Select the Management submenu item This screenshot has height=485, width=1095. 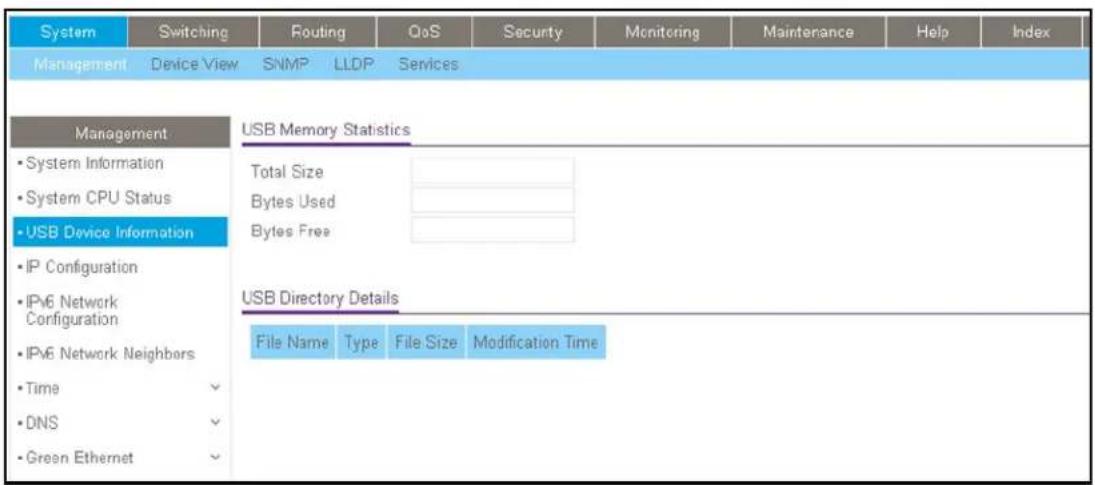tap(79, 64)
